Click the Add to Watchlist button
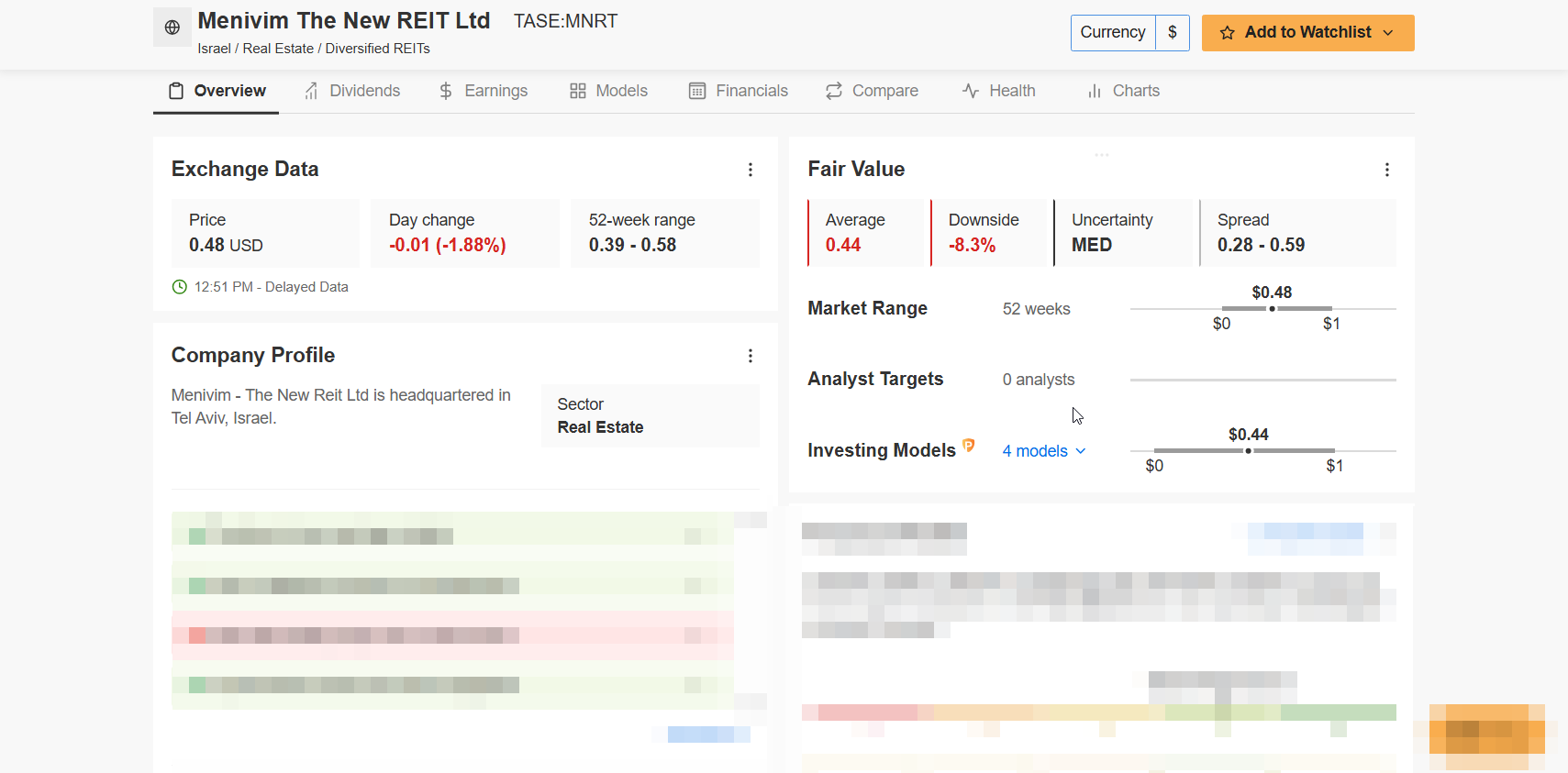Image resolution: width=1568 pixels, height=773 pixels. pyautogui.click(x=1307, y=33)
